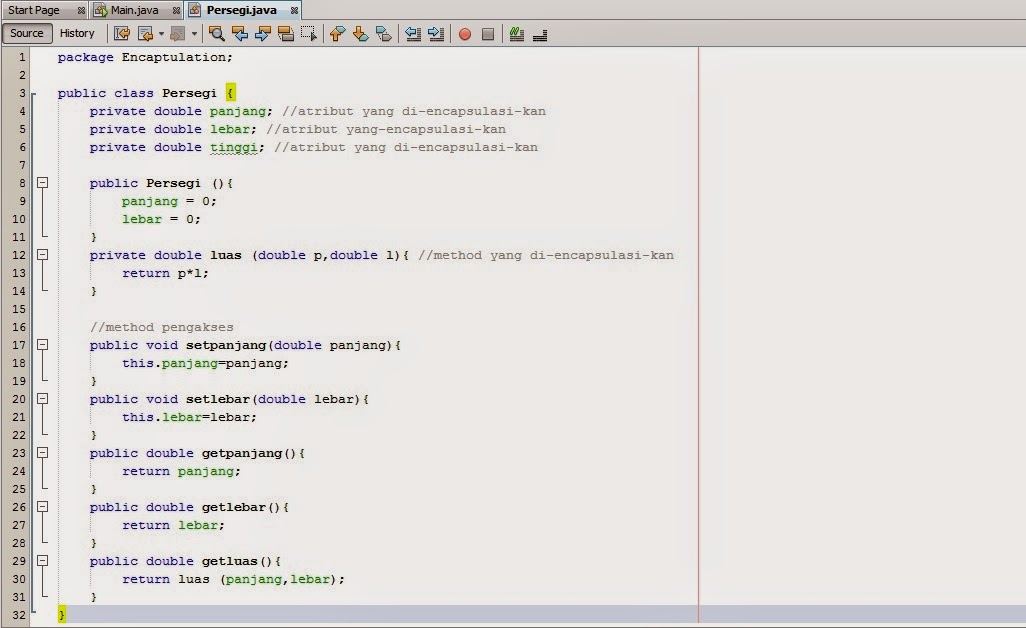
Task: Switch to the History view
Action: pyautogui.click(x=77, y=33)
